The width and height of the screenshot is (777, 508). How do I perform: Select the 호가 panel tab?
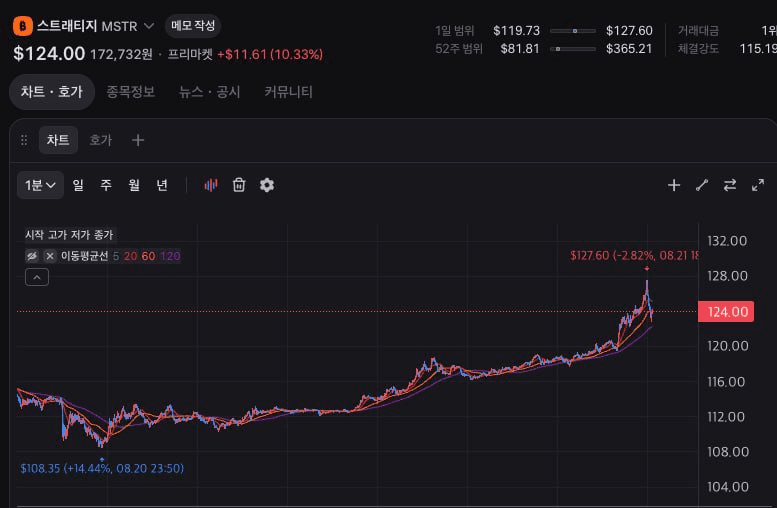[100, 140]
